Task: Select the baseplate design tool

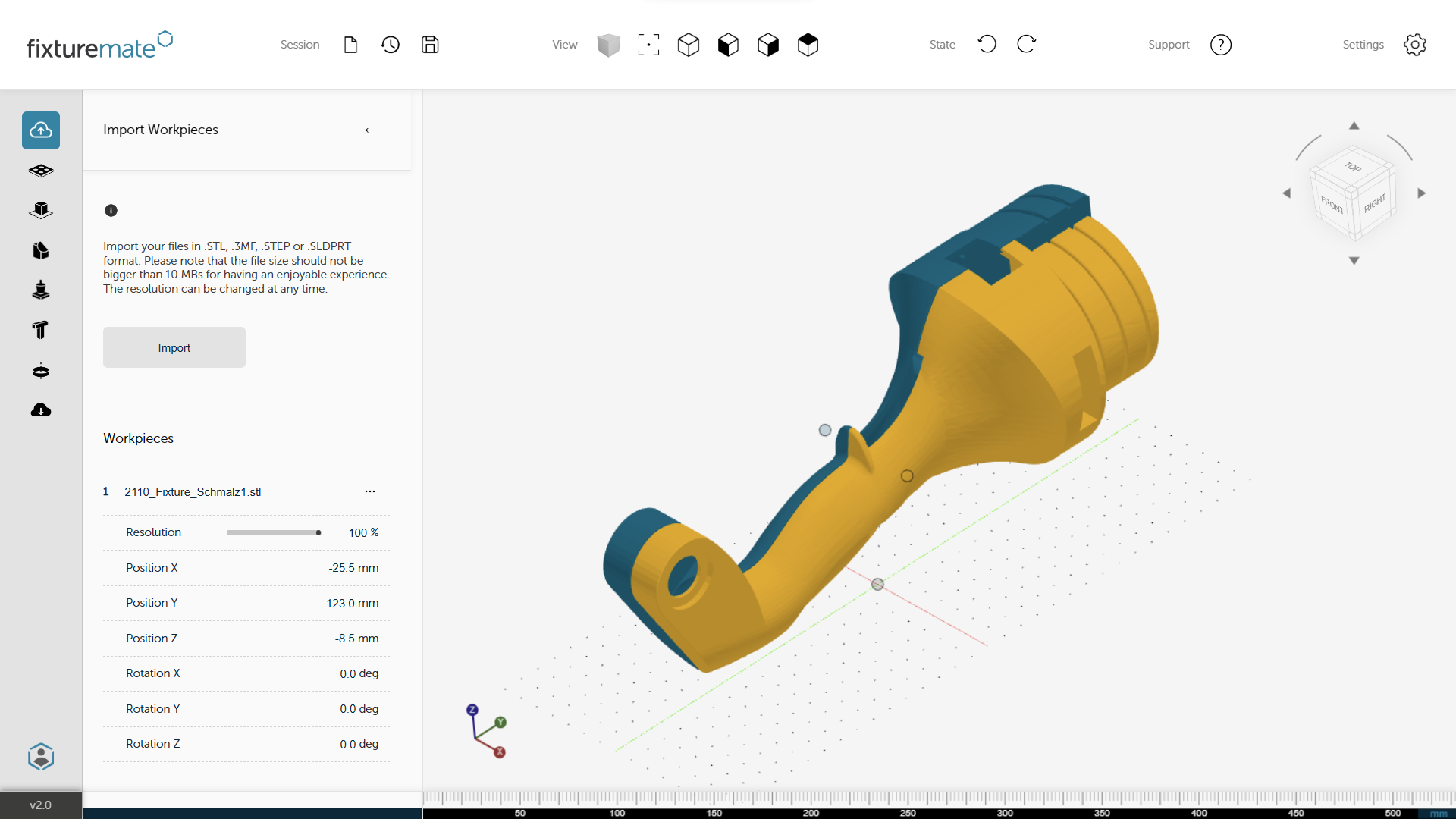Action: tap(40, 170)
